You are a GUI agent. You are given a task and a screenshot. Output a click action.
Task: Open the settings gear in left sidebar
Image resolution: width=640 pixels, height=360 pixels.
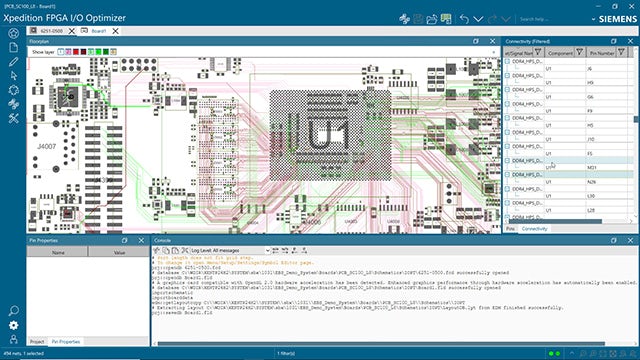(x=13, y=325)
